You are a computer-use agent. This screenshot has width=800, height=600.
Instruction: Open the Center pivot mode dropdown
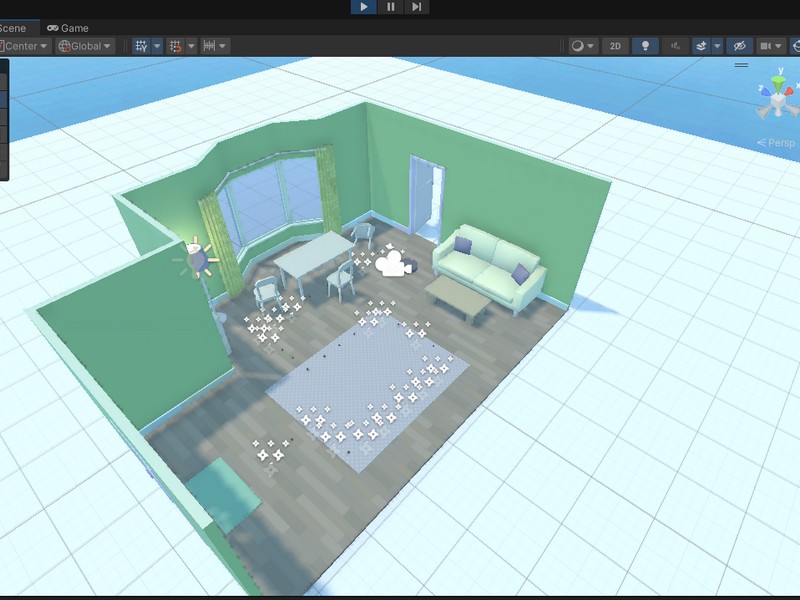point(24,46)
